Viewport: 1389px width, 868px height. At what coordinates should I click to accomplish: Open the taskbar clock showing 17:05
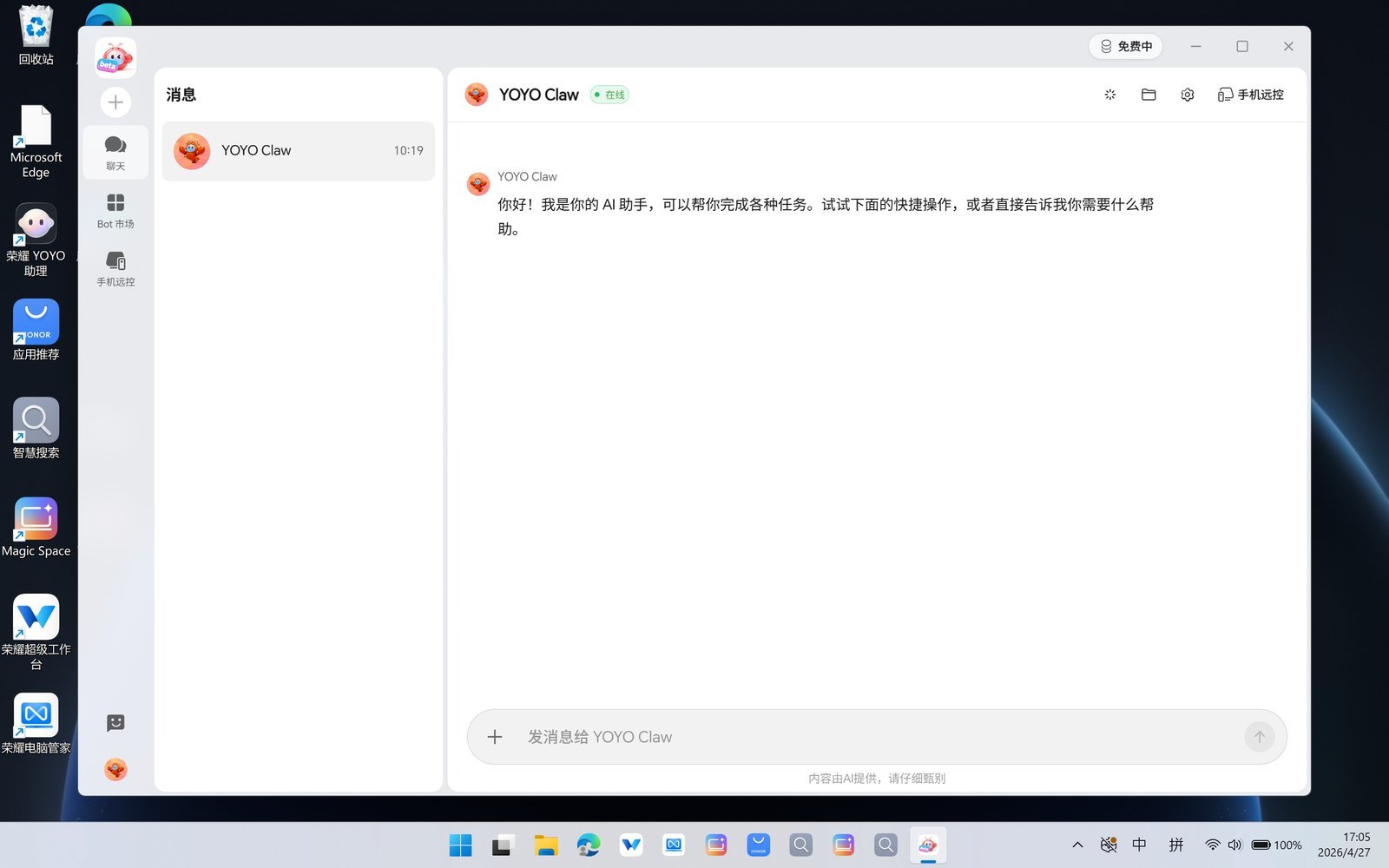click(x=1344, y=845)
